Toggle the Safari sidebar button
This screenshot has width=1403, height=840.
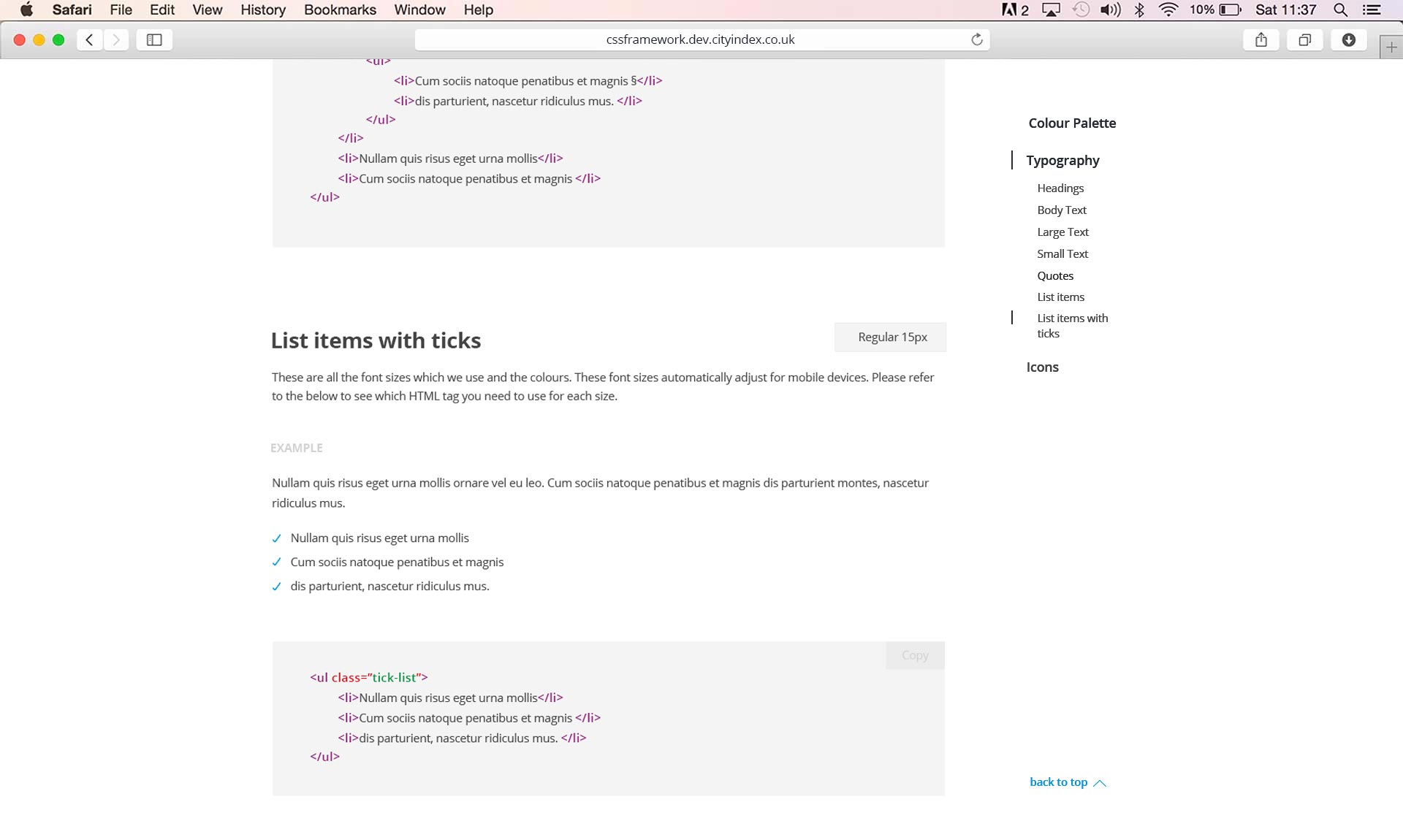tap(154, 39)
